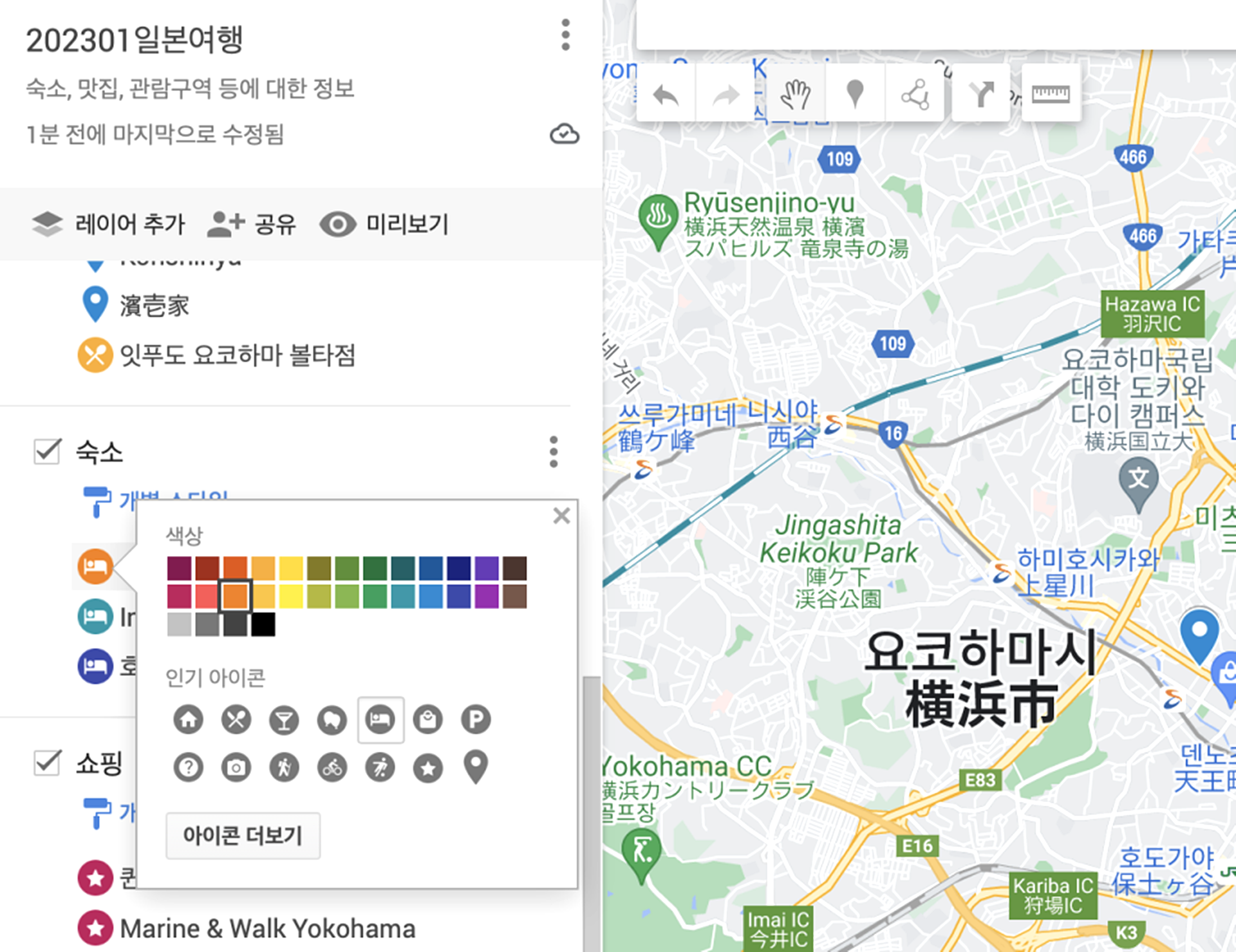Viewport: 1236px width, 952px height.
Task: Click 아이콘 더보기 button
Action: (x=243, y=835)
